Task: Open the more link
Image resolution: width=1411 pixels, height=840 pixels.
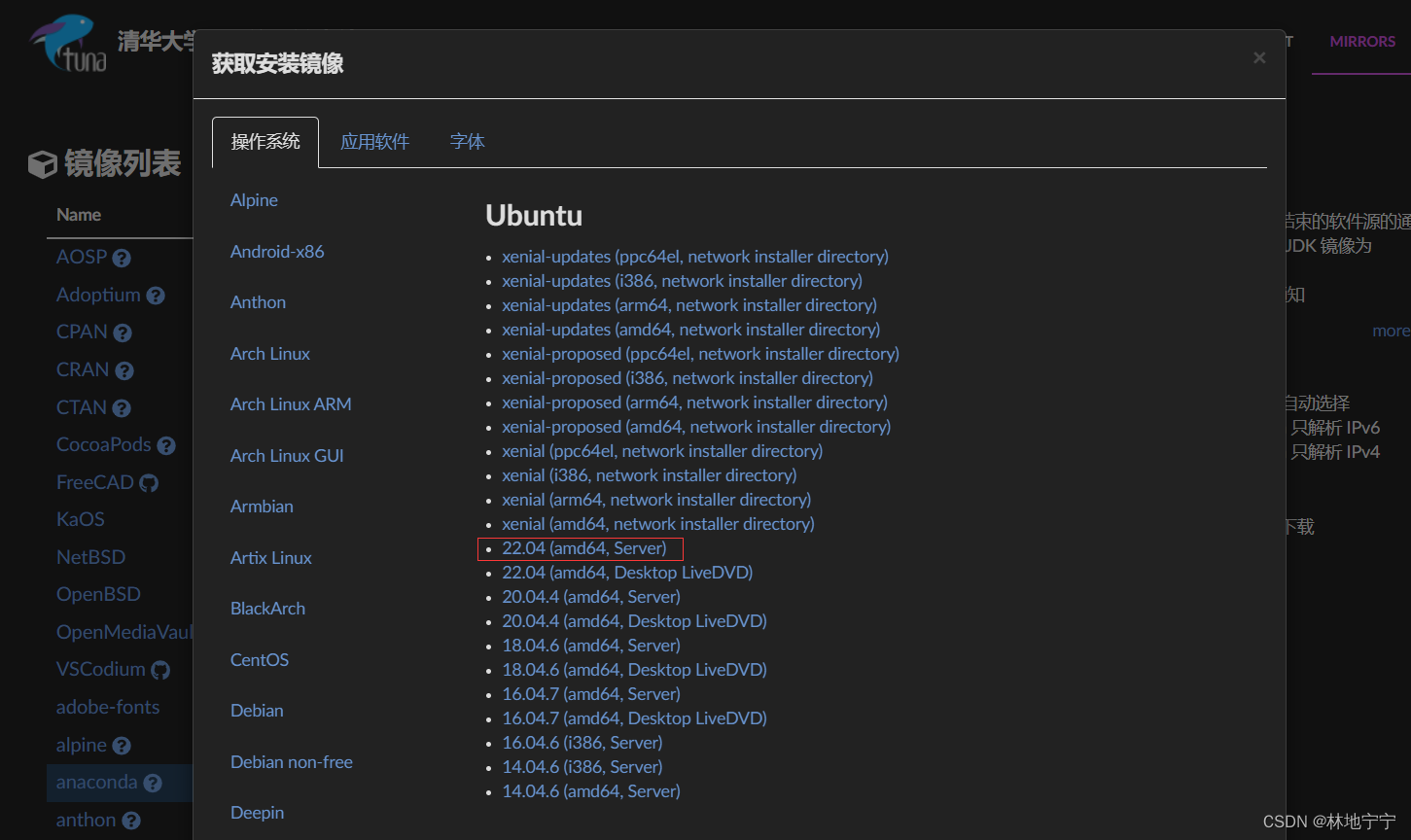Action: pyautogui.click(x=1391, y=331)
